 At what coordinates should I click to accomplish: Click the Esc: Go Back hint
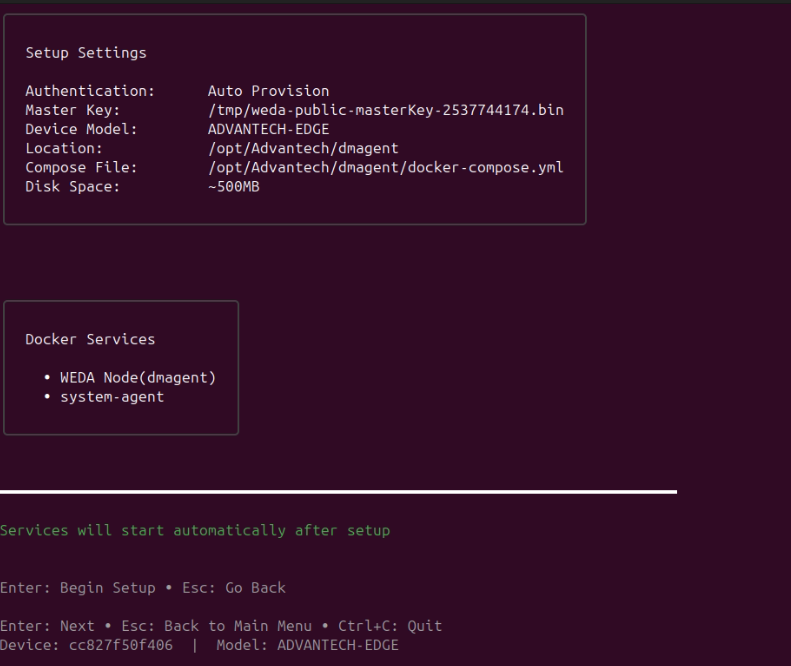(234, 588)
